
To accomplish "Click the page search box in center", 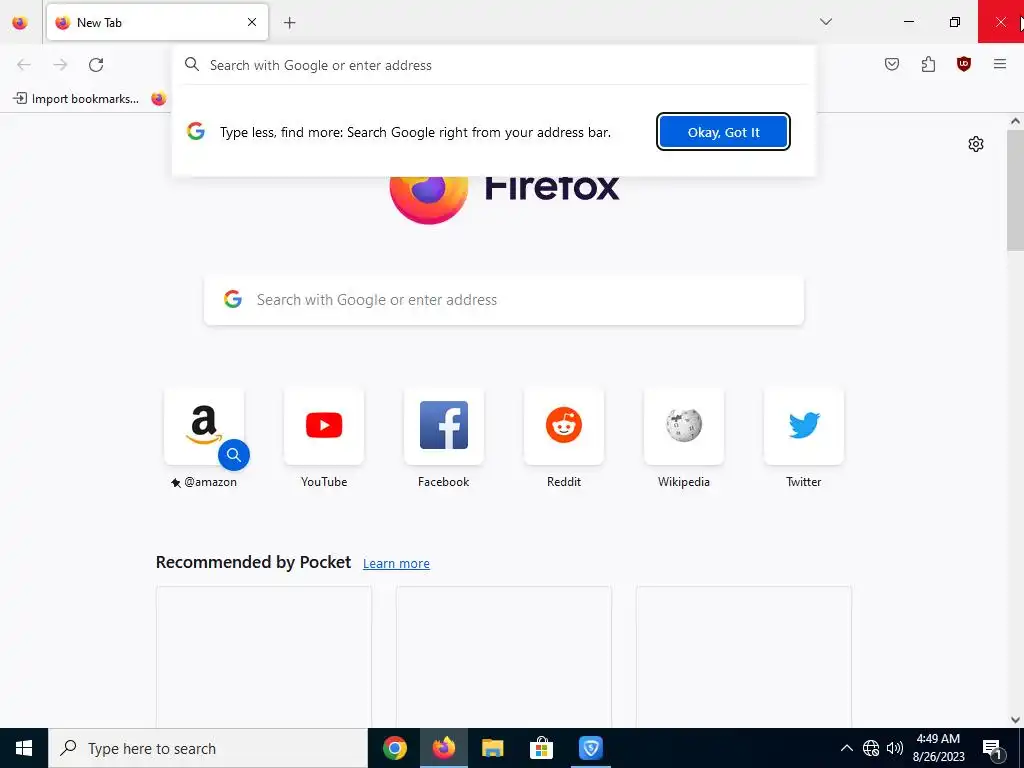I will point(504,300).
